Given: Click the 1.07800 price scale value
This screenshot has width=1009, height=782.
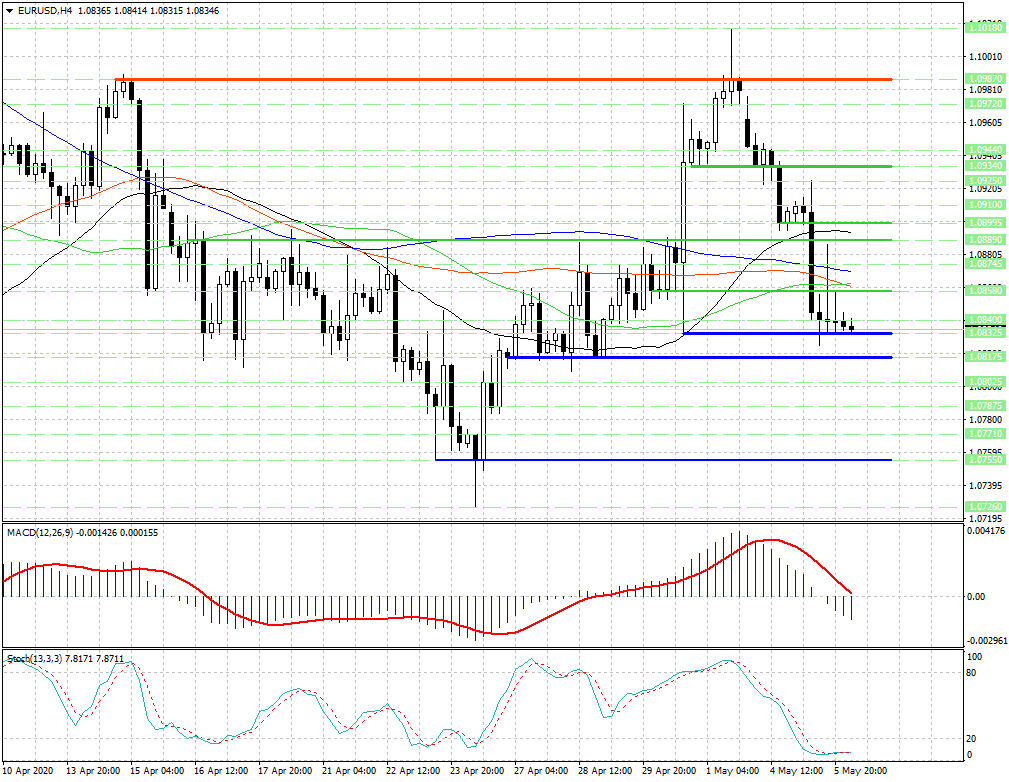Looking at the screenshot, I should point(986,419).
